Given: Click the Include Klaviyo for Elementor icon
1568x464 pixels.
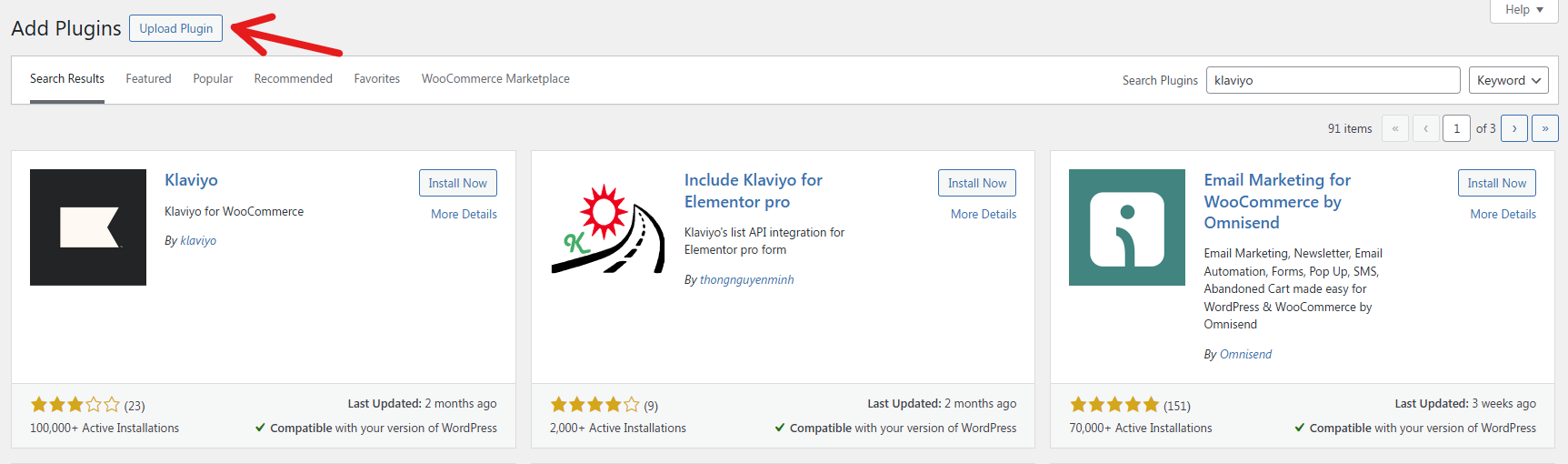Looking at the screenshot, I should coord(607,227).
